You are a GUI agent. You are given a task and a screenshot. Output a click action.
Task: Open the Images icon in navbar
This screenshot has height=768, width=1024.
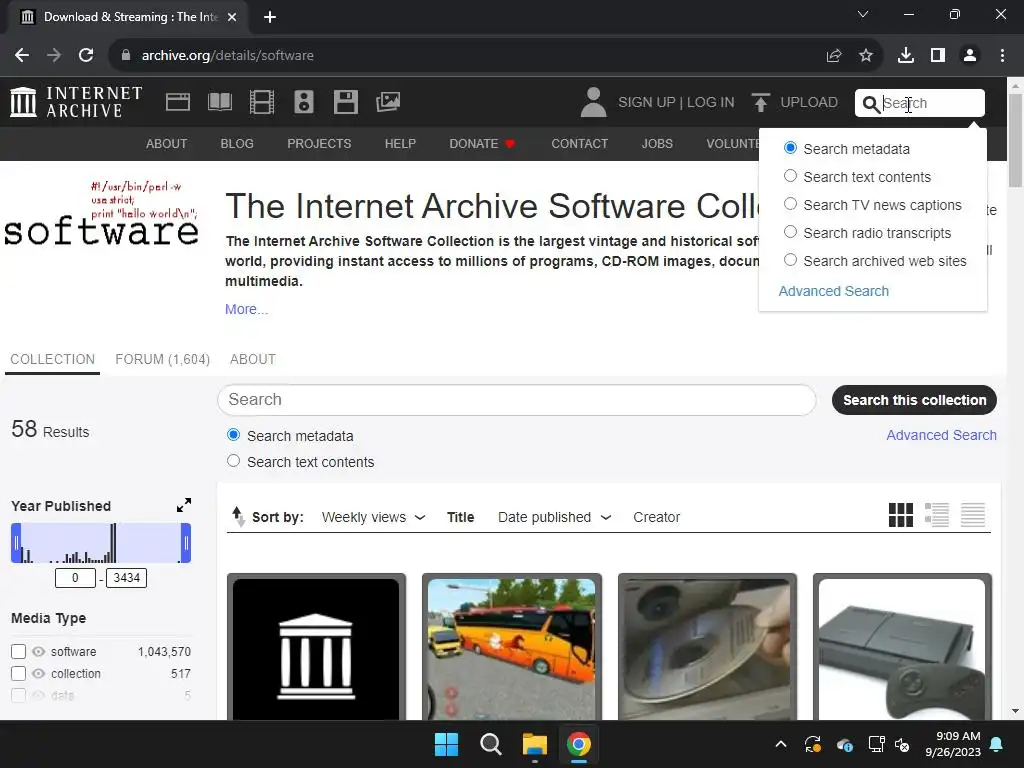tap(388, 102)
